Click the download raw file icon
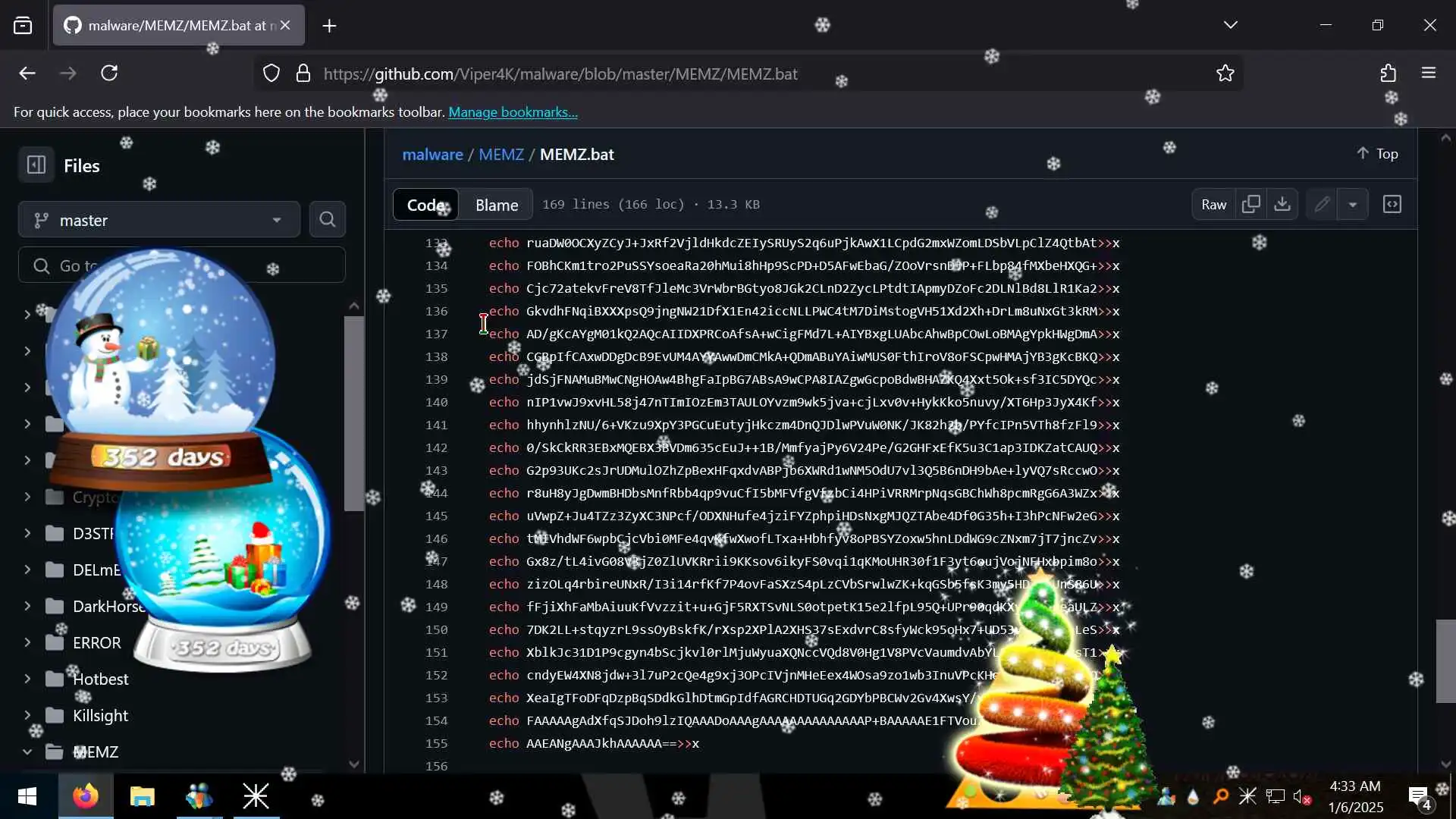Viewport: 1456px width, 819px height. coord(1282,205)
